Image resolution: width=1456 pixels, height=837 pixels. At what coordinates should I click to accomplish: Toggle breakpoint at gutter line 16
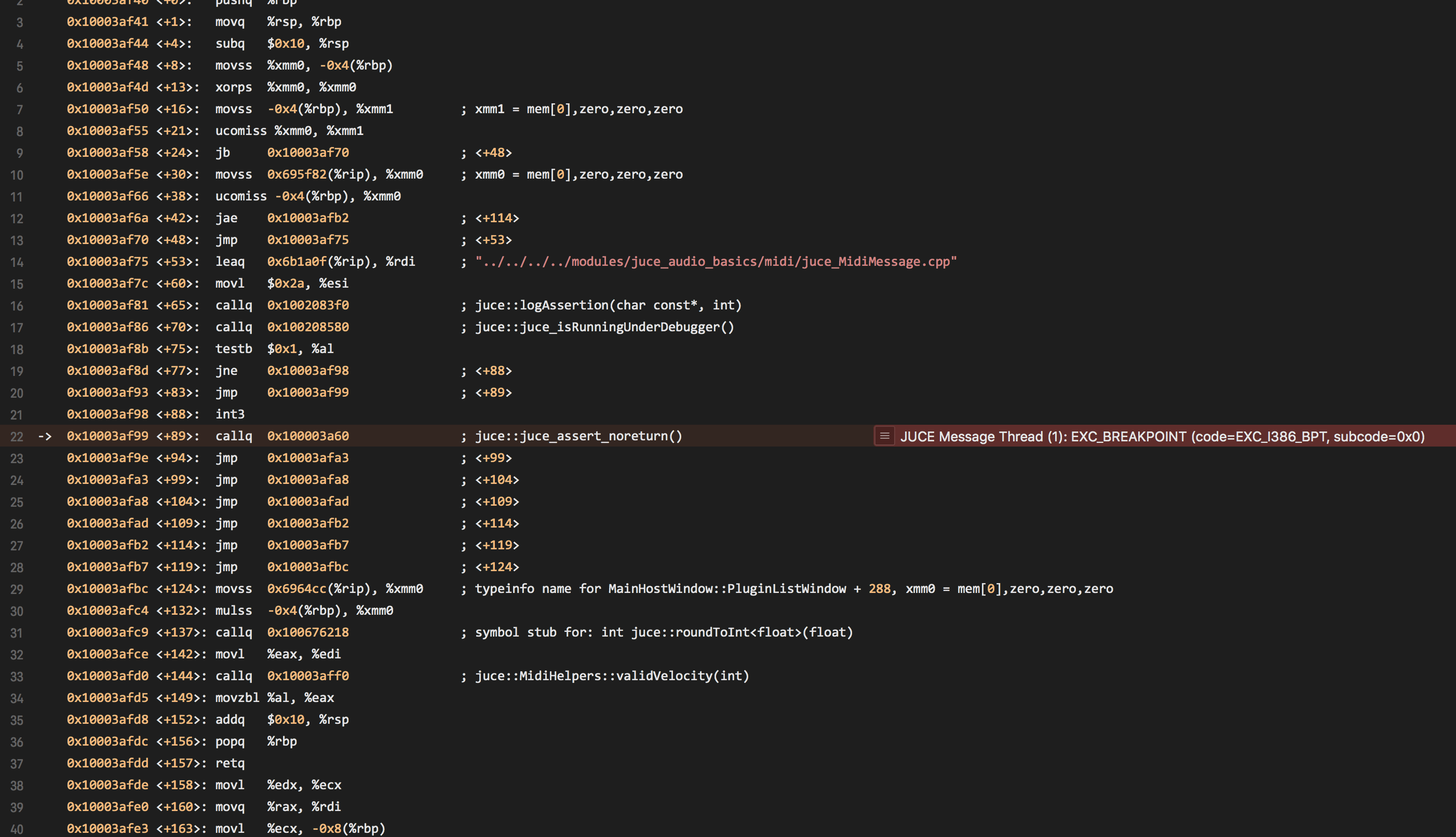tap(17, 306)
